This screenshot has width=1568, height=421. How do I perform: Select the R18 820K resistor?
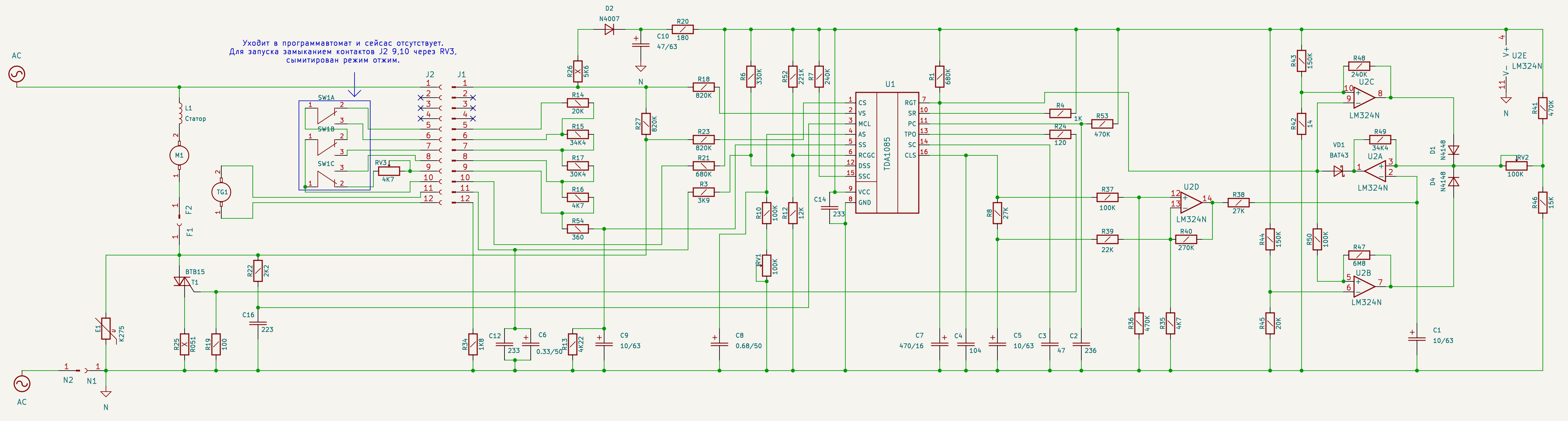pyautogui.click(x=704, y=87)
